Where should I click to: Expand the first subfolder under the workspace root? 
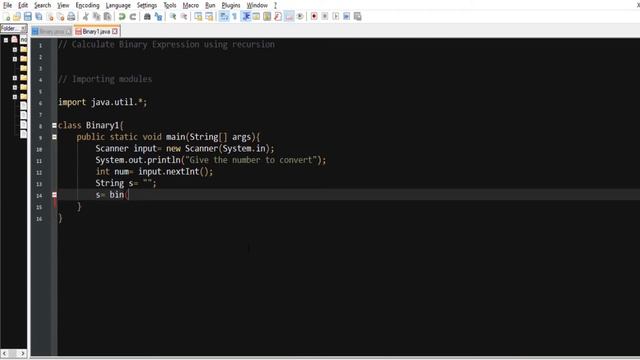coord(15,50)
